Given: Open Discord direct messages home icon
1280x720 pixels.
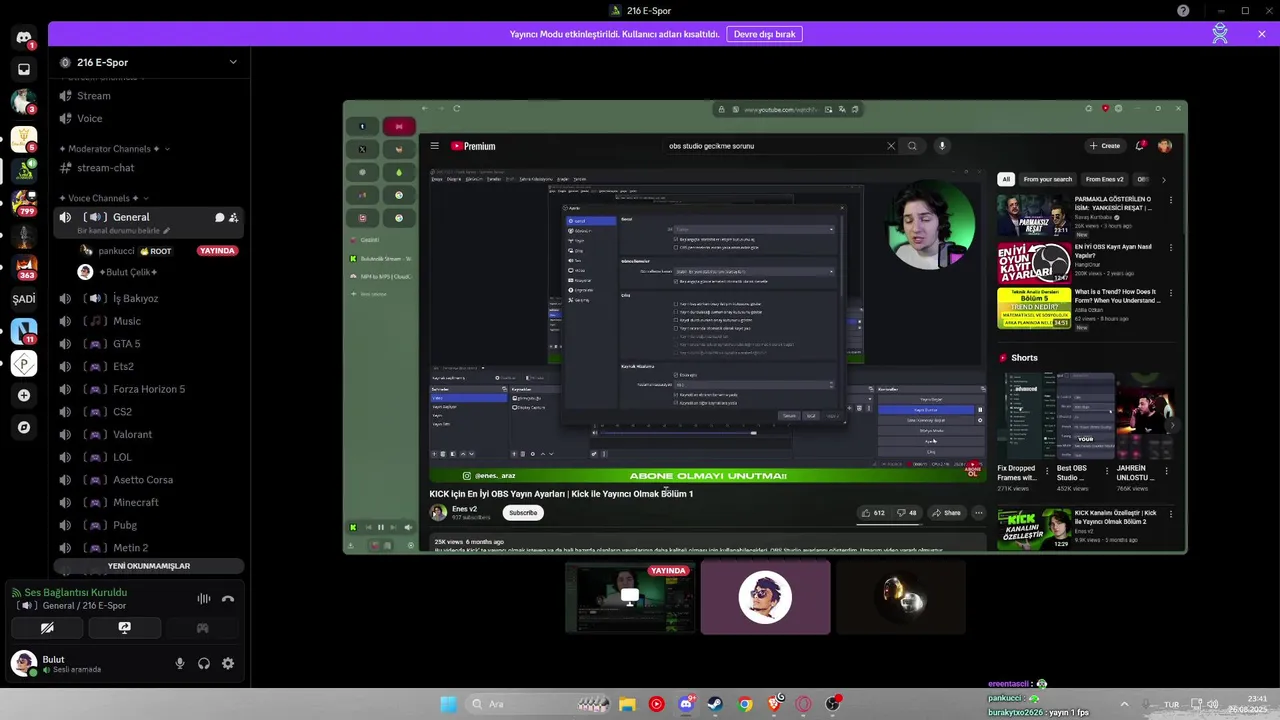Looking at the screenshot, I should click(x=24, y=38).
